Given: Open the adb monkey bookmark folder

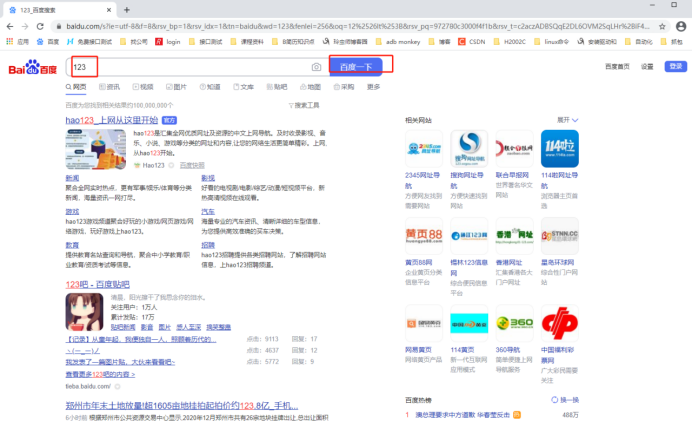Looking at the screenshot, I should [x=398, y=42].
